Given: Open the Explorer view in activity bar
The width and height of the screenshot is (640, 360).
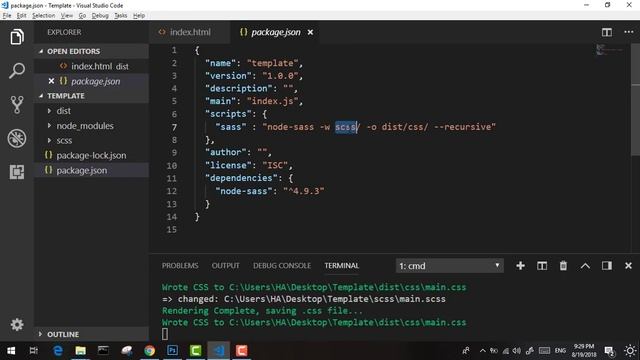Looking at the screenshot, I should point(17,37).
